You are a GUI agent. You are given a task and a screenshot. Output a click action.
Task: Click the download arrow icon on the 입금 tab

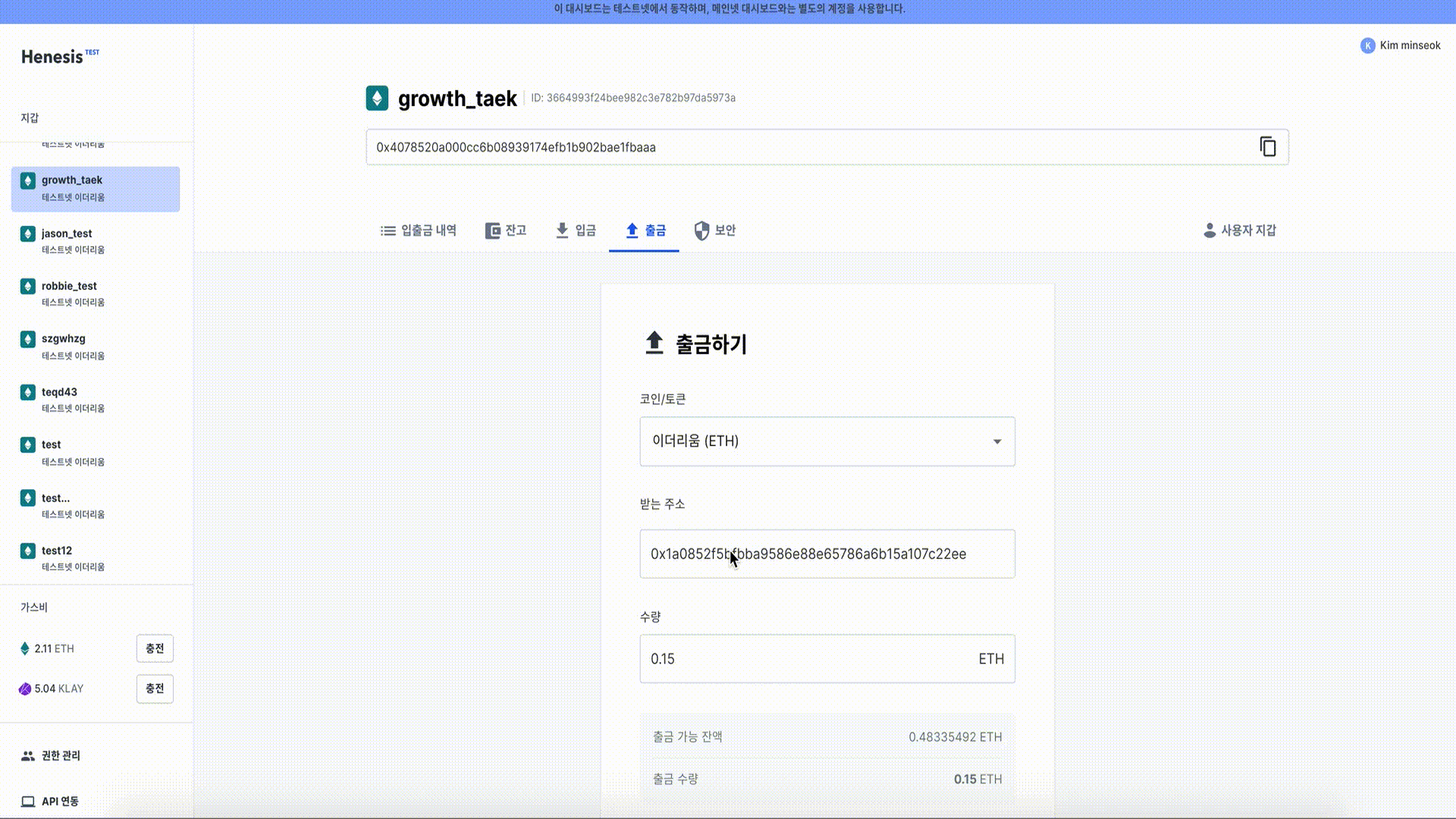(x=562, y=231)
